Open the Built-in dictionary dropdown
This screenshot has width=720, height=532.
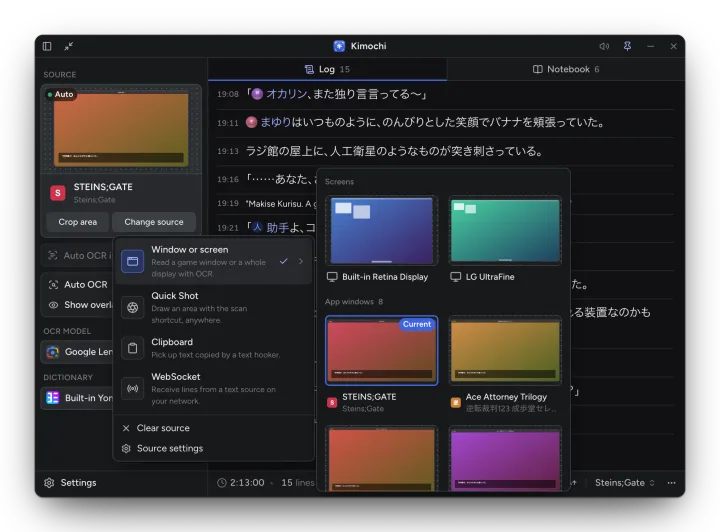pos(77,398)
